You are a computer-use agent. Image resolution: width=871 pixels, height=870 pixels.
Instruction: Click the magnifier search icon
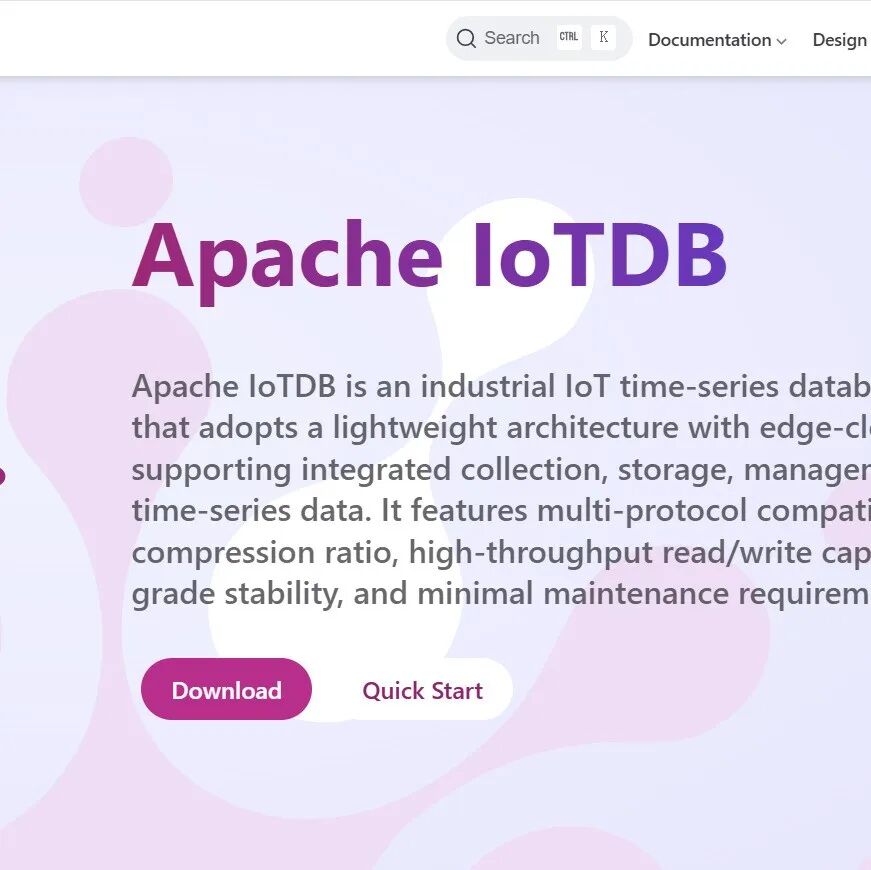tap(465, 38)
